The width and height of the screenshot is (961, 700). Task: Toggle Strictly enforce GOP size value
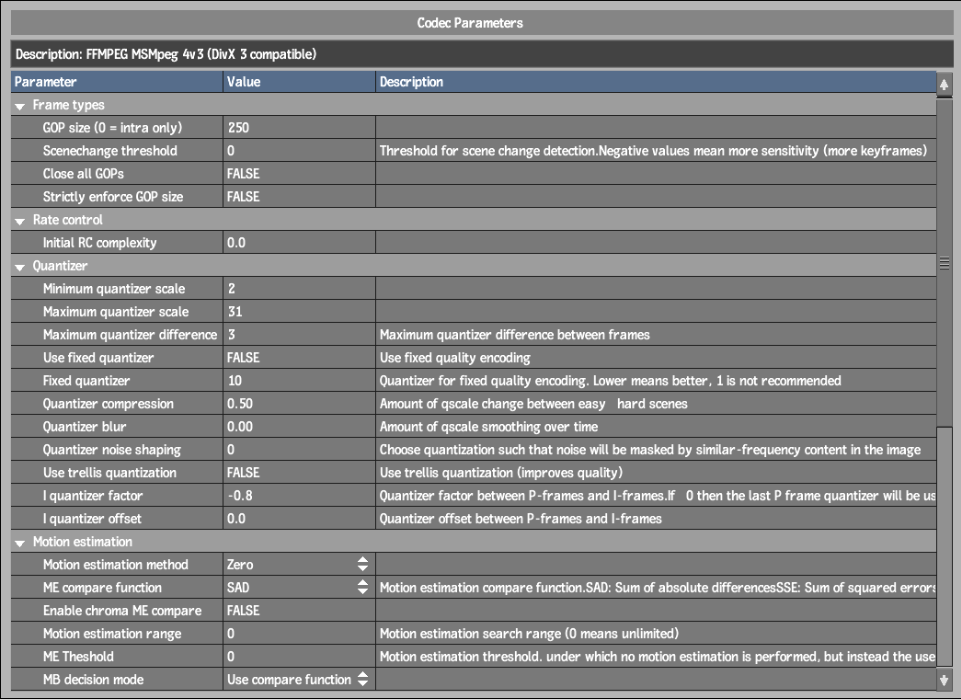(x=299, y=197)
